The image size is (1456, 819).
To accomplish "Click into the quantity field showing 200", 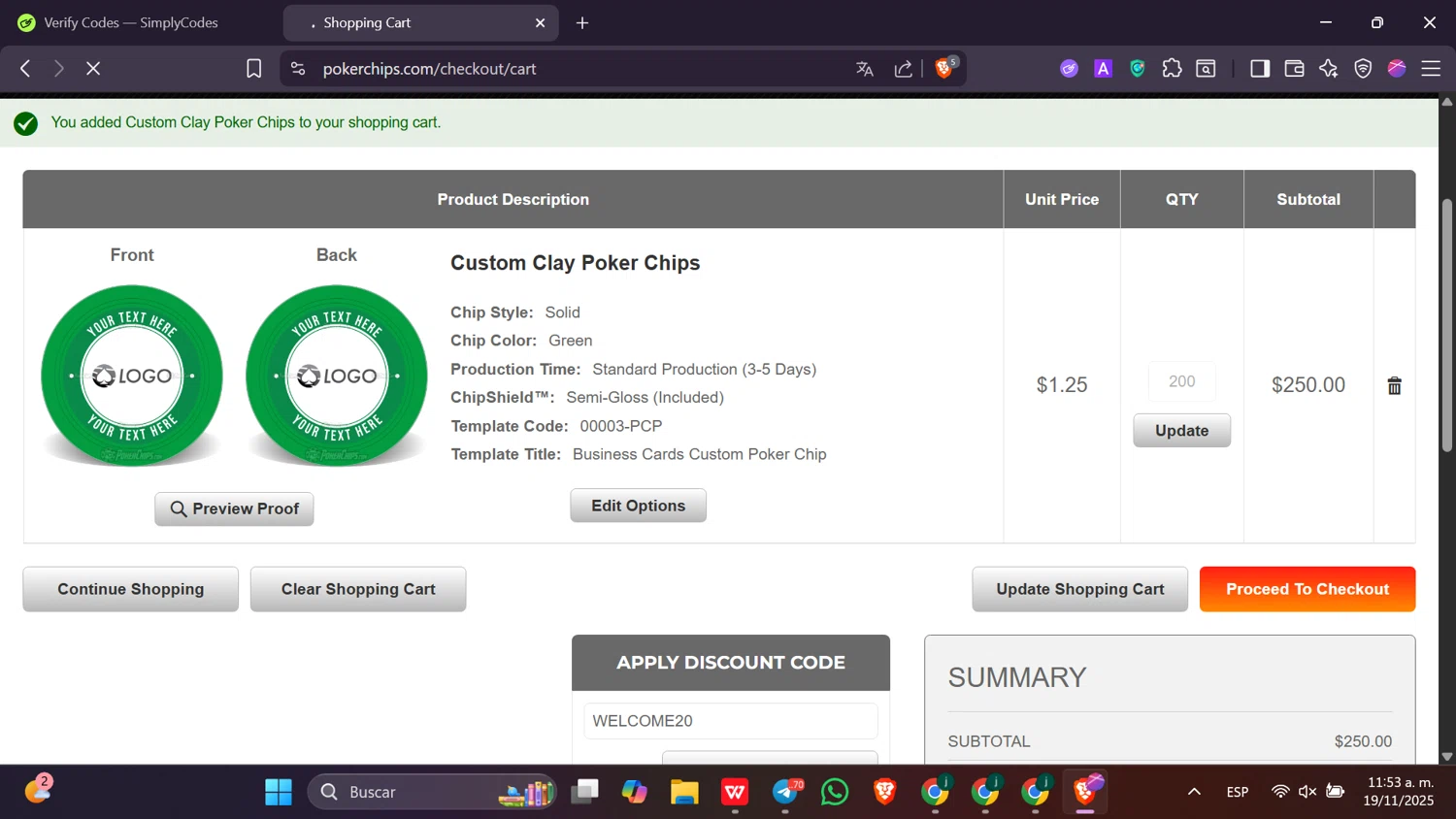I will (1181, 381).
